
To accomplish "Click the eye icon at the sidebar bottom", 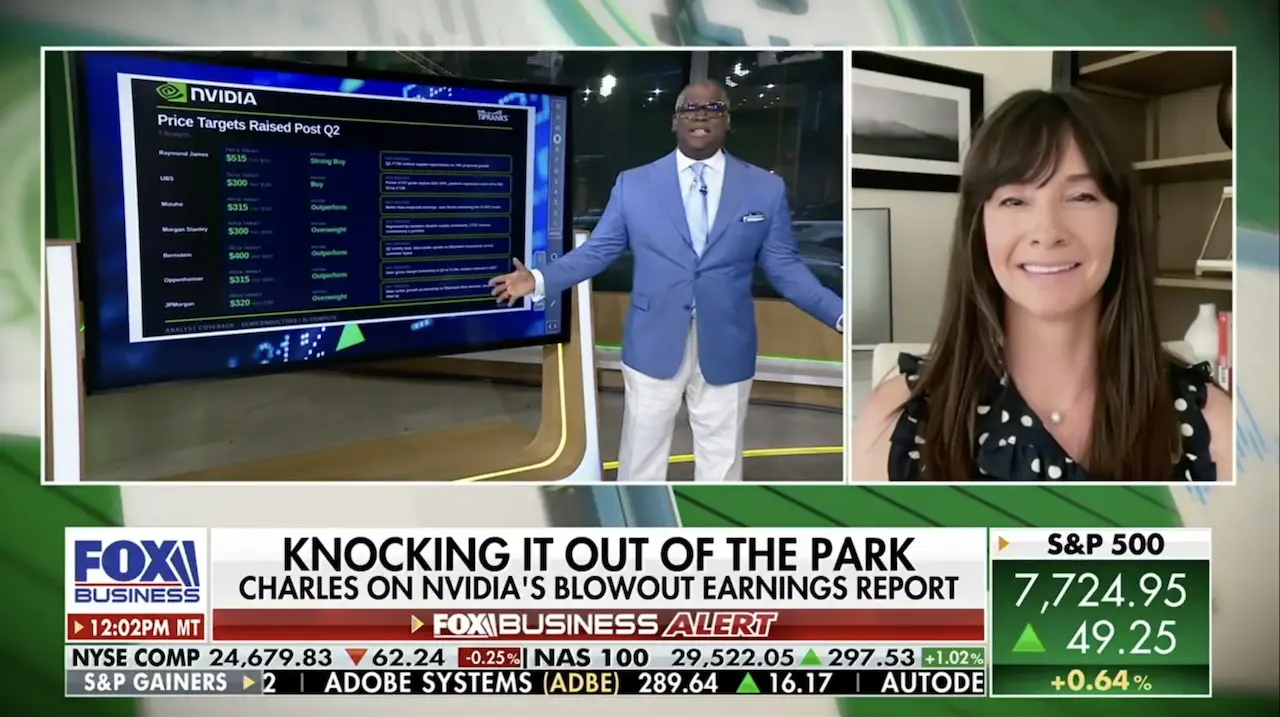I will (x=552, y=326).
